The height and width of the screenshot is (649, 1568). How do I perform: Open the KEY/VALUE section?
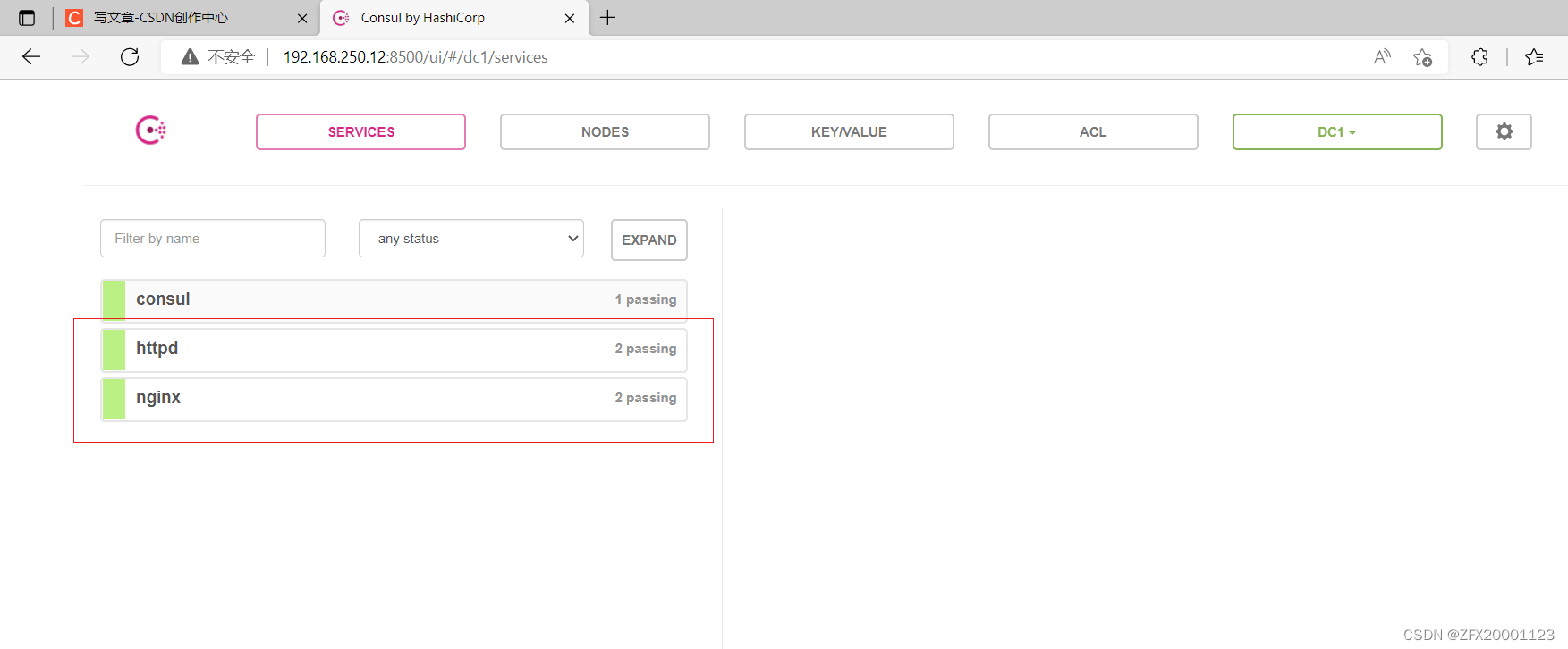849,131
